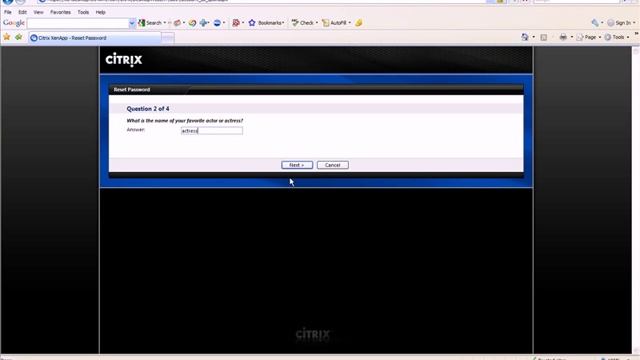Click the red icon before Bookmarks

coord(236,23)
